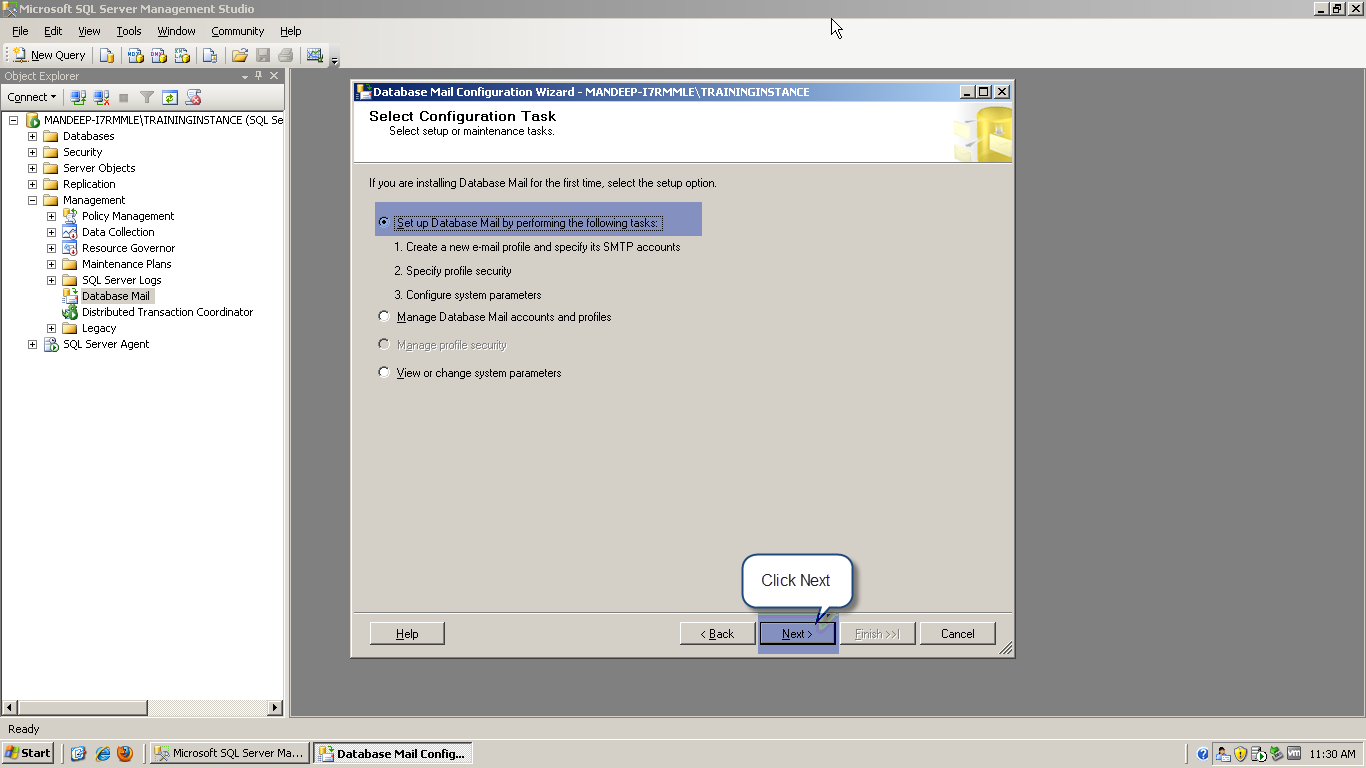
Task: Click the script error list icon
Action: (x=194, y=97)
